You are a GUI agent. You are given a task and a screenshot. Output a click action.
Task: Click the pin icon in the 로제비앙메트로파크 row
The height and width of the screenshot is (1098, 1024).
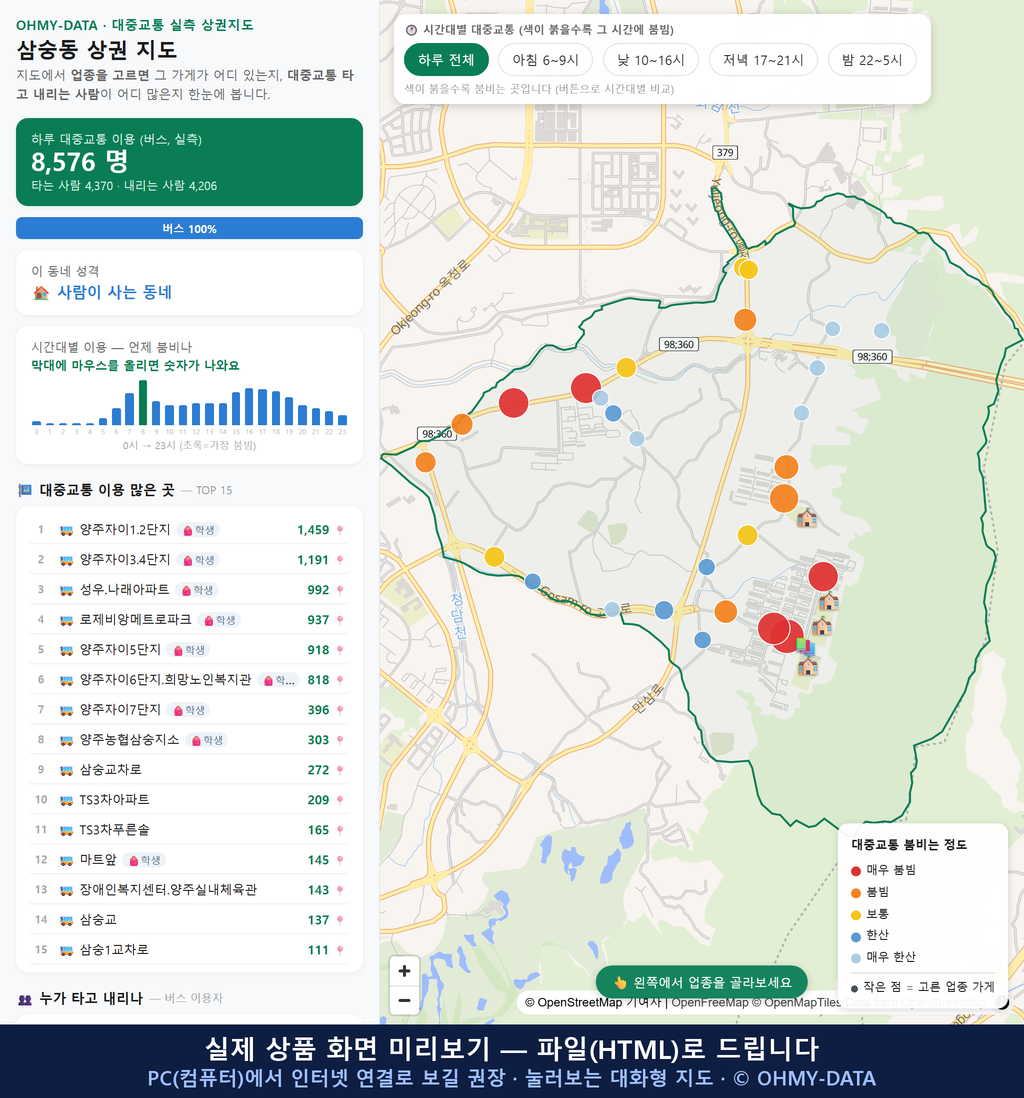pos(340,620)
